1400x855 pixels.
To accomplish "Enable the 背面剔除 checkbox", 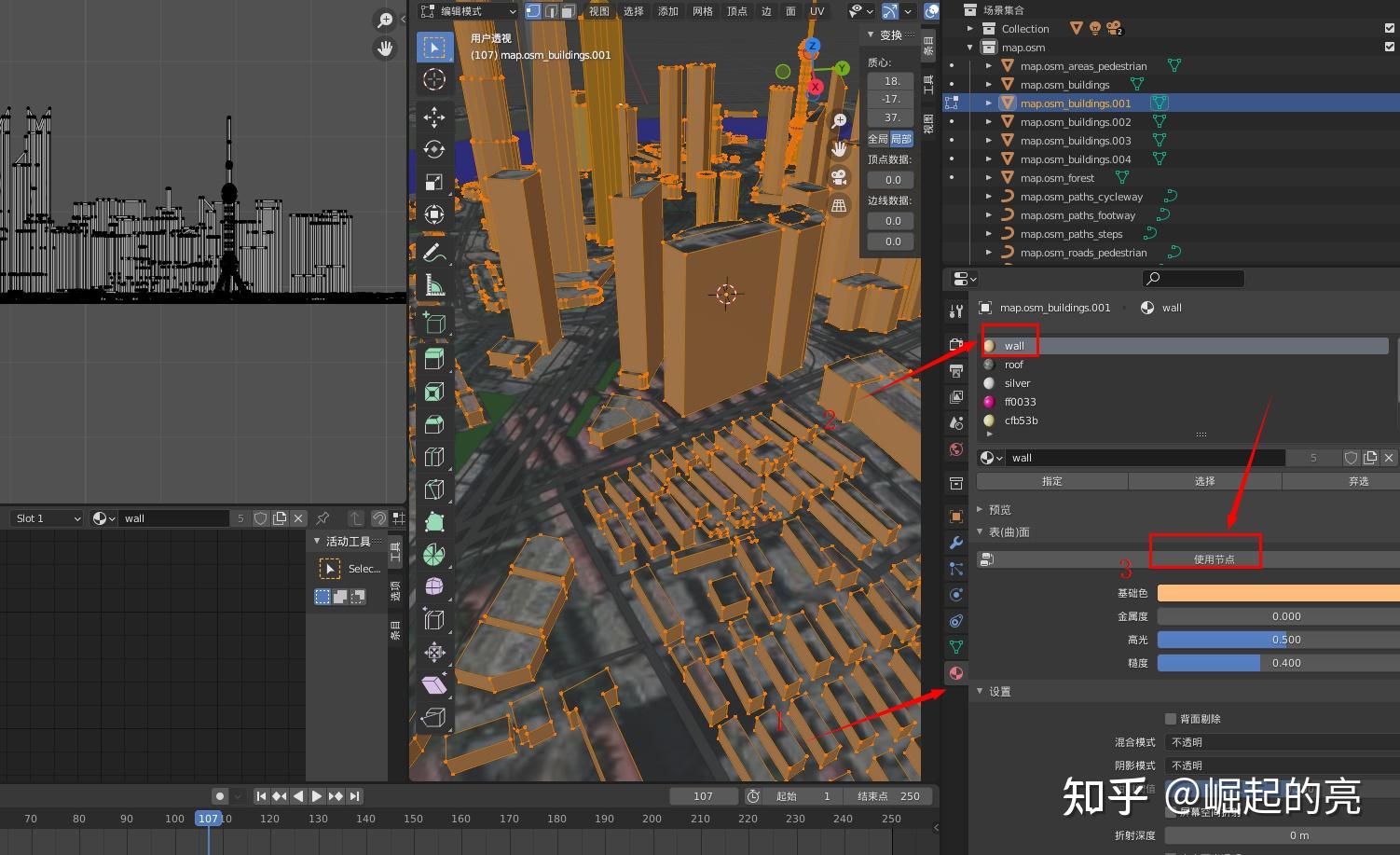I will tap(1171, 718).
